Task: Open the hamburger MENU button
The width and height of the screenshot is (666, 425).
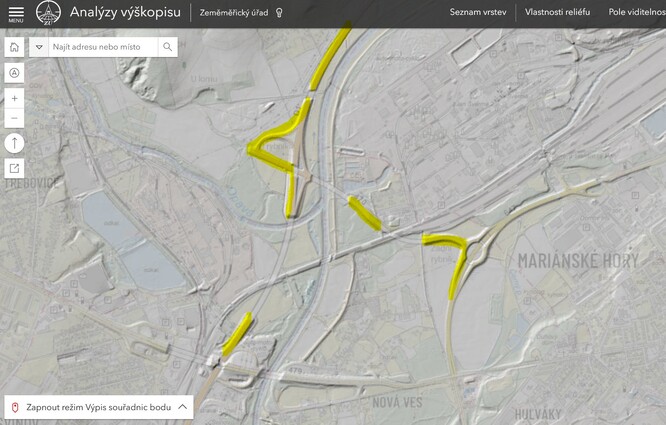Action: coord(16,13)
